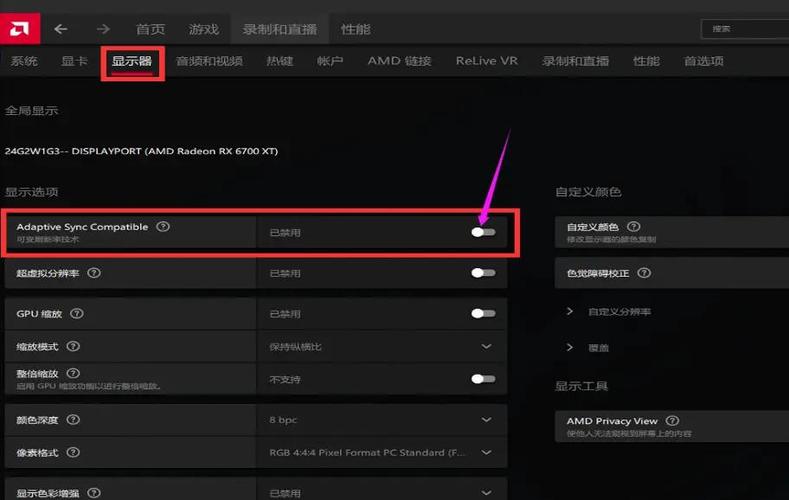Open help icon for 超虚拟分辨率

click(x=94, y=273)
